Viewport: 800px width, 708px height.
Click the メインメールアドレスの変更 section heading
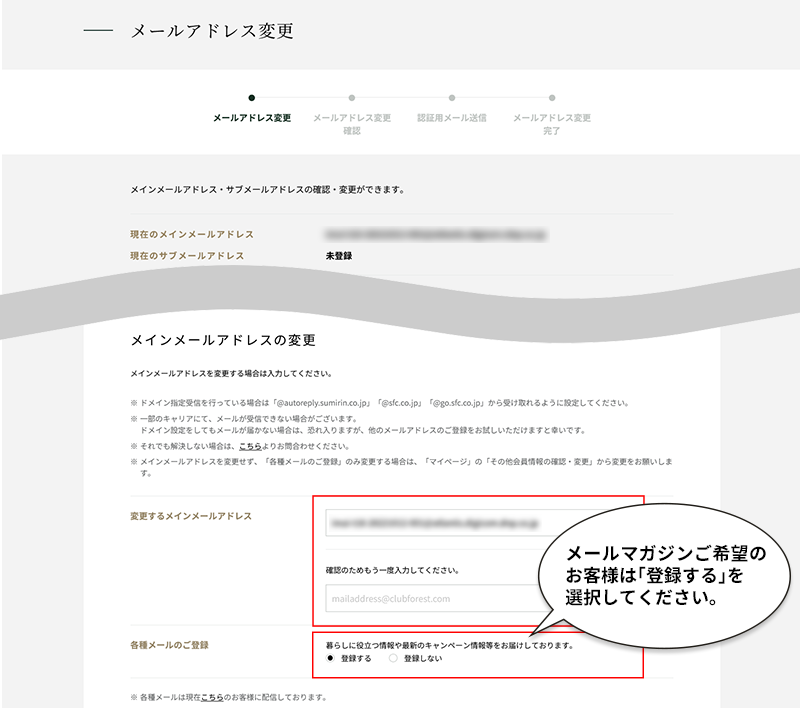tap(223, 340)
